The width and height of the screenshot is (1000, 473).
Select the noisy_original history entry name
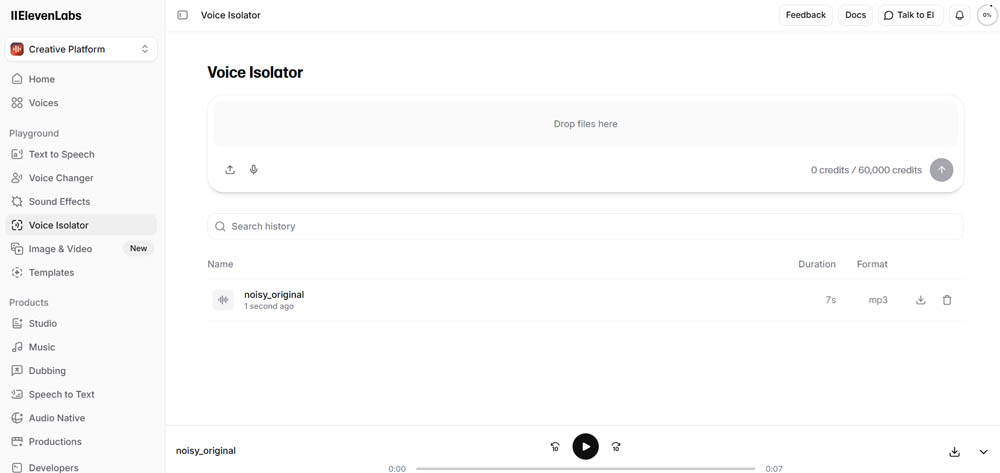(274, 295)
